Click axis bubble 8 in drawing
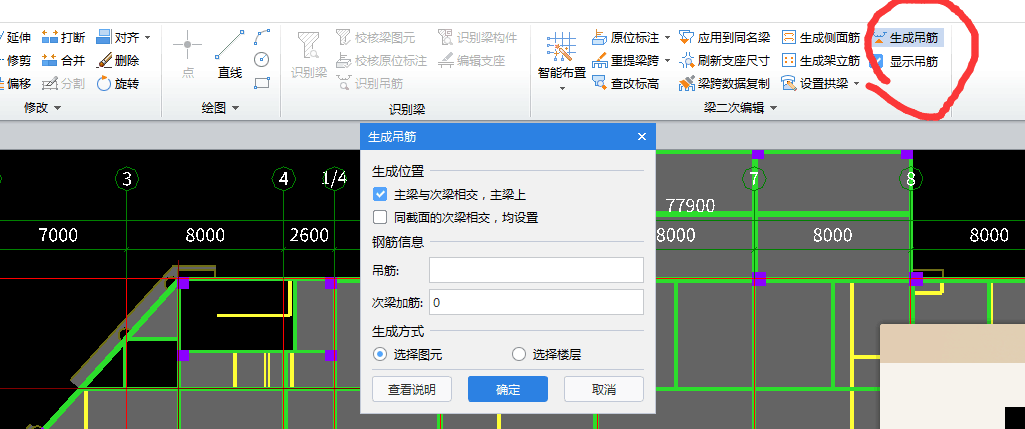The image size is (1025, 429). [911, 178]
